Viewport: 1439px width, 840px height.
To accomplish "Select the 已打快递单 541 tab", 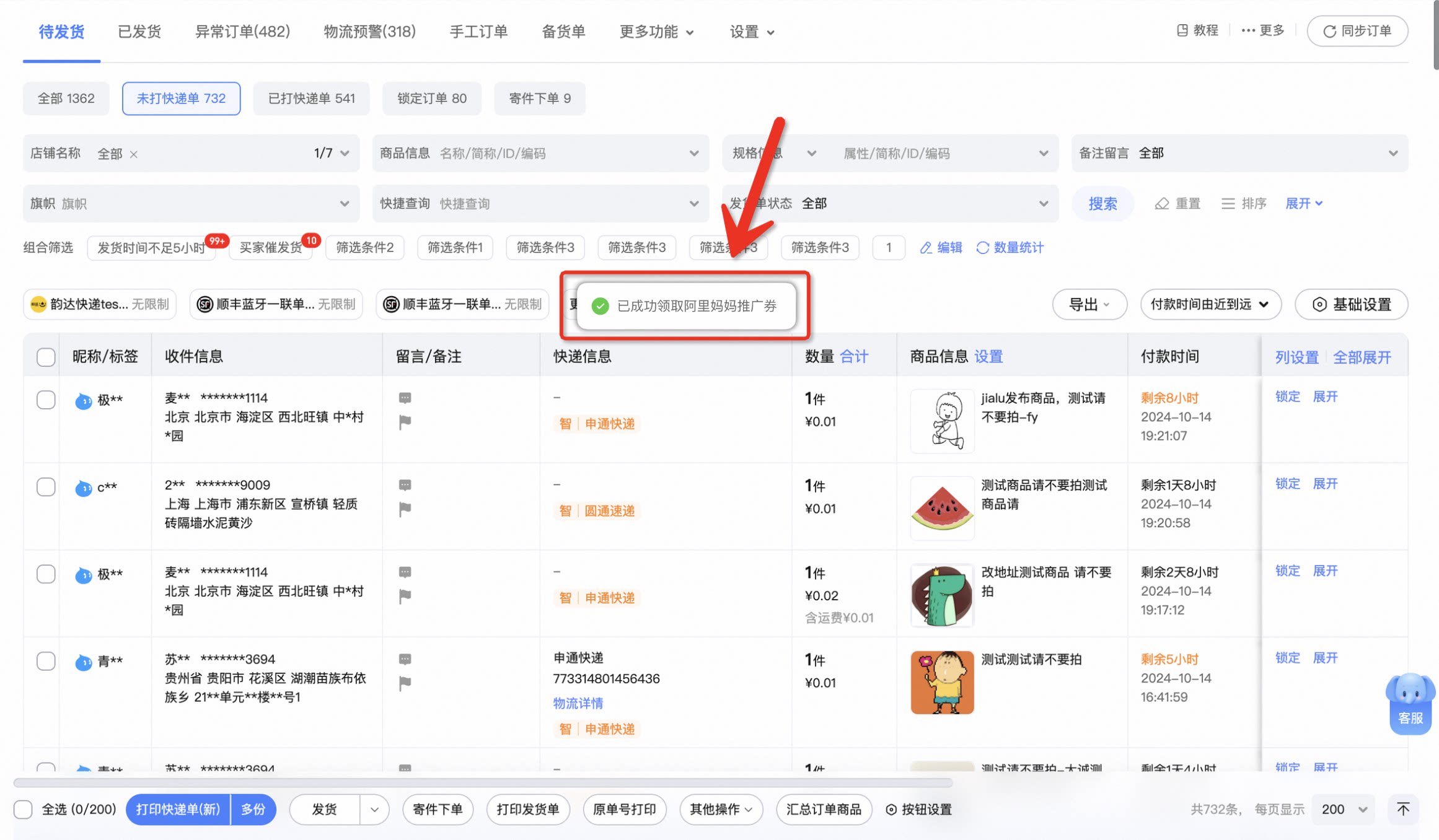I will tap(311, 98).
